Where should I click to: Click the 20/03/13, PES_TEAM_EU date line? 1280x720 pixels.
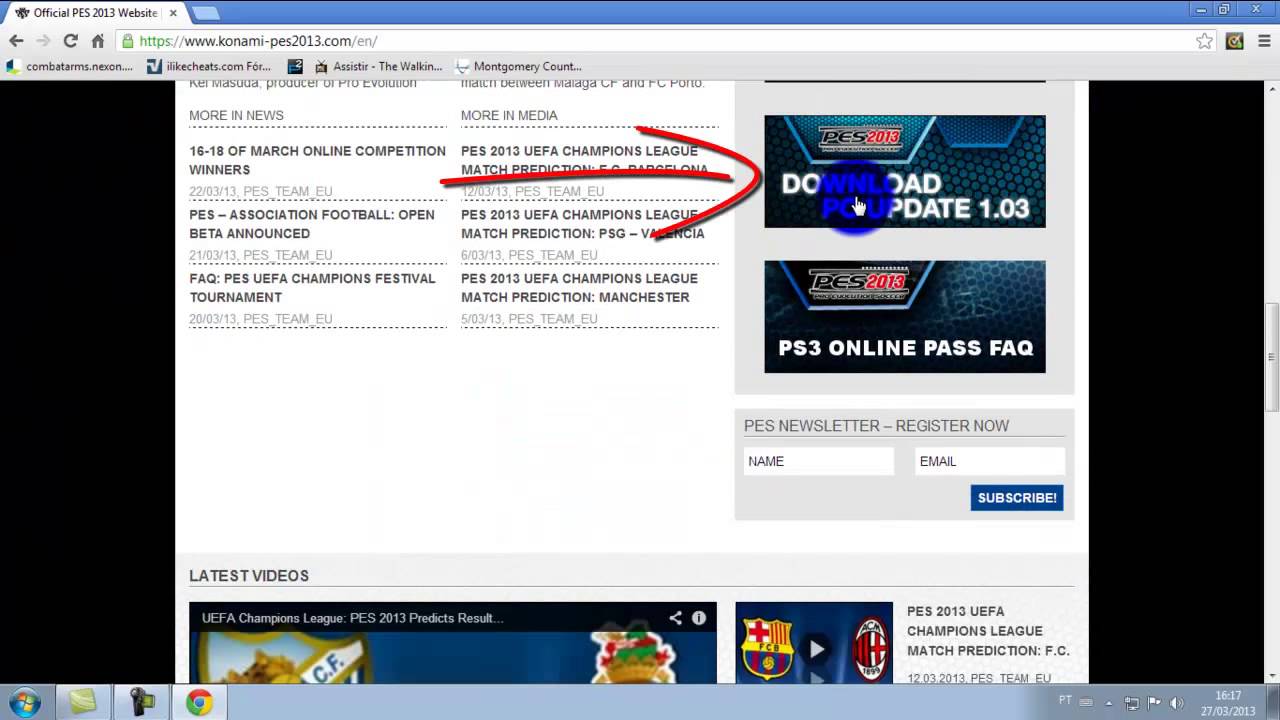point(261,319)
